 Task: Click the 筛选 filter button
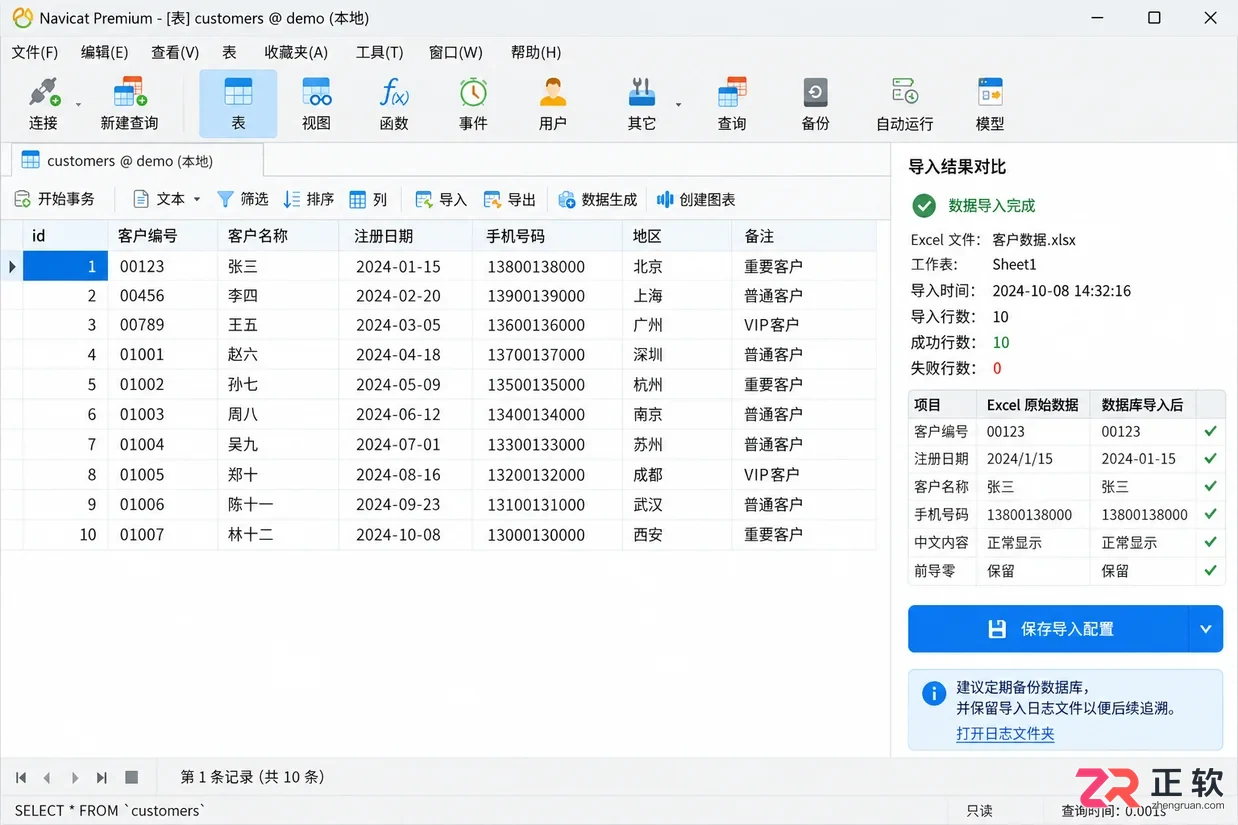point(243,199)
